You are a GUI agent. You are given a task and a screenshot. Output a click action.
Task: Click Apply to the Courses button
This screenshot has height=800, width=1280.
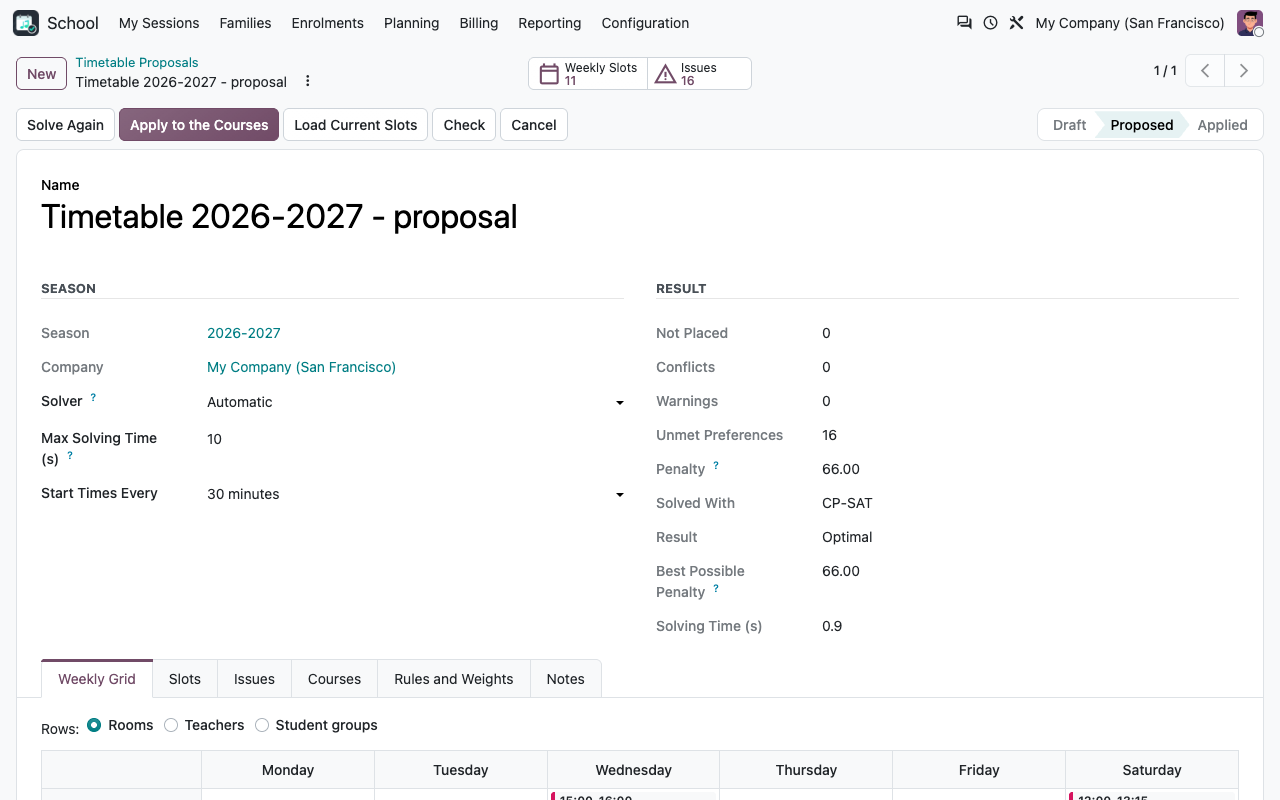(199, 125)
